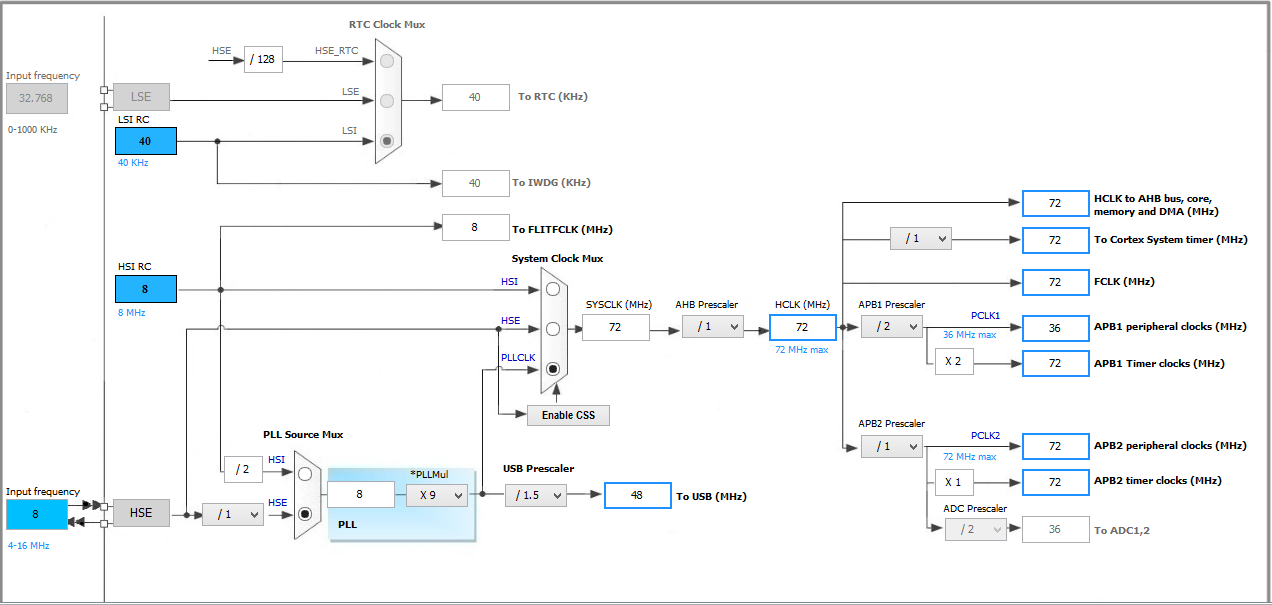The image size is (1272, 605).
Task: Click the LSE source block
Action: 141,96
